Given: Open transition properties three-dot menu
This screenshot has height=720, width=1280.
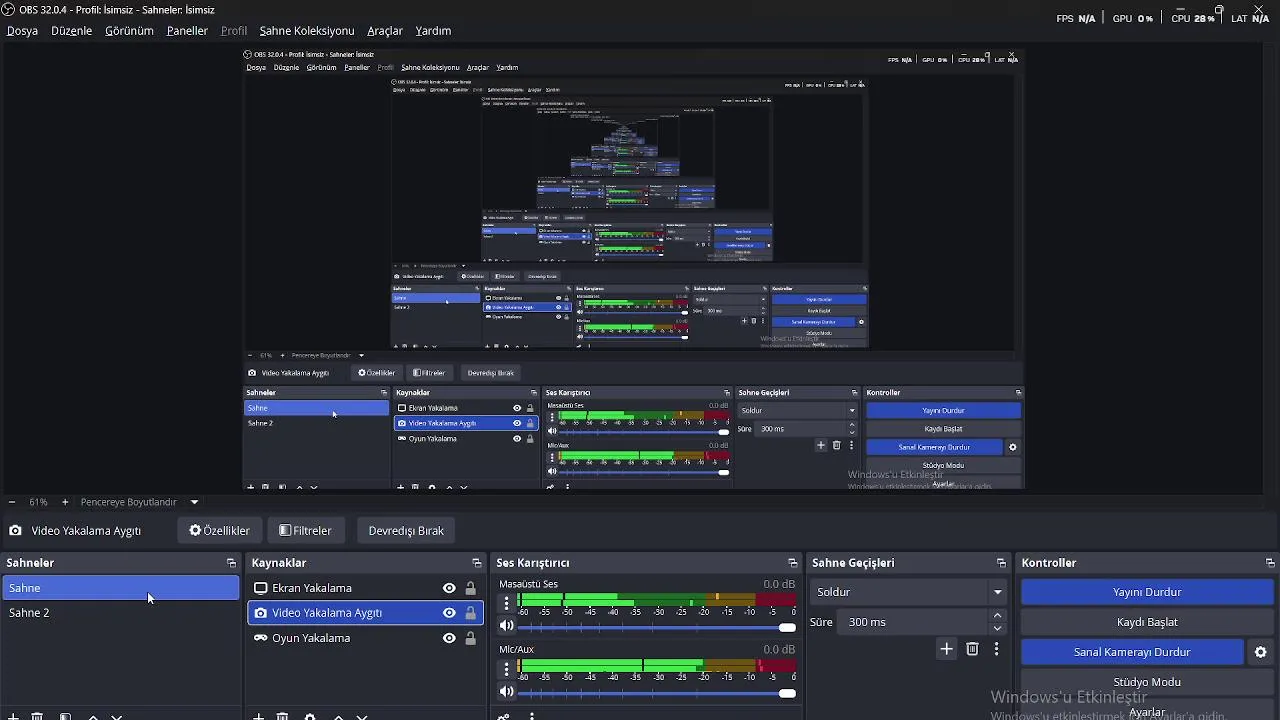Looking at the screenshot, I should (996, 649).
